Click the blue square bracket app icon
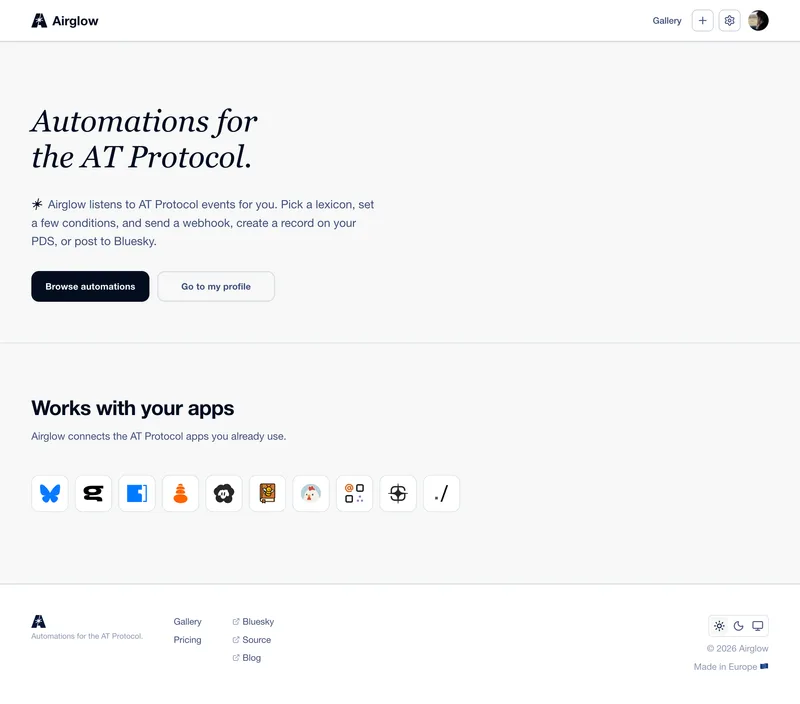800x704 pixels. (x=137, y=493)
